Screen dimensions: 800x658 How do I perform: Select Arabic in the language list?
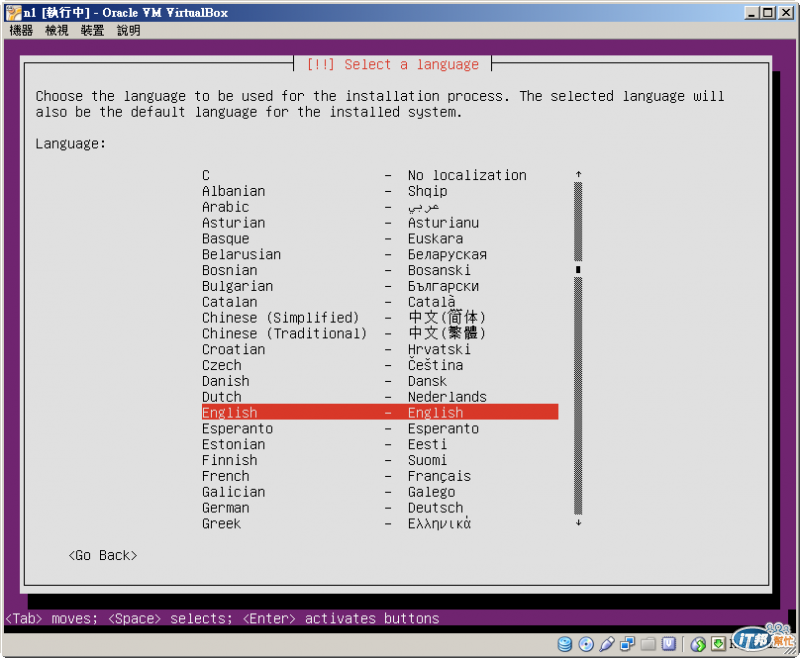click(x=380, y=207)
